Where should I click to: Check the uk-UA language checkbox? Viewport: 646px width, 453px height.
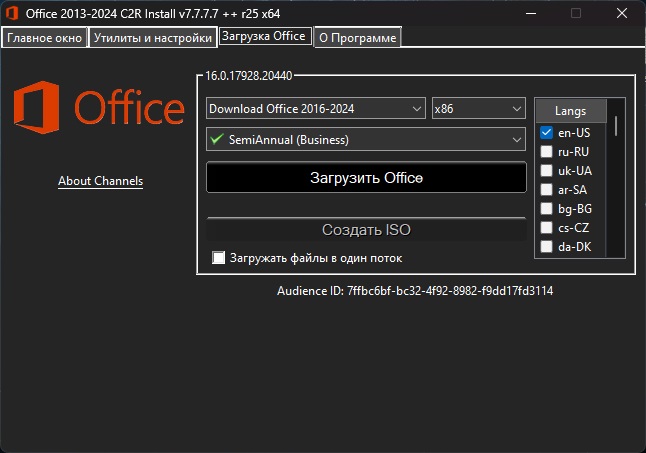(x=546, y=170)
